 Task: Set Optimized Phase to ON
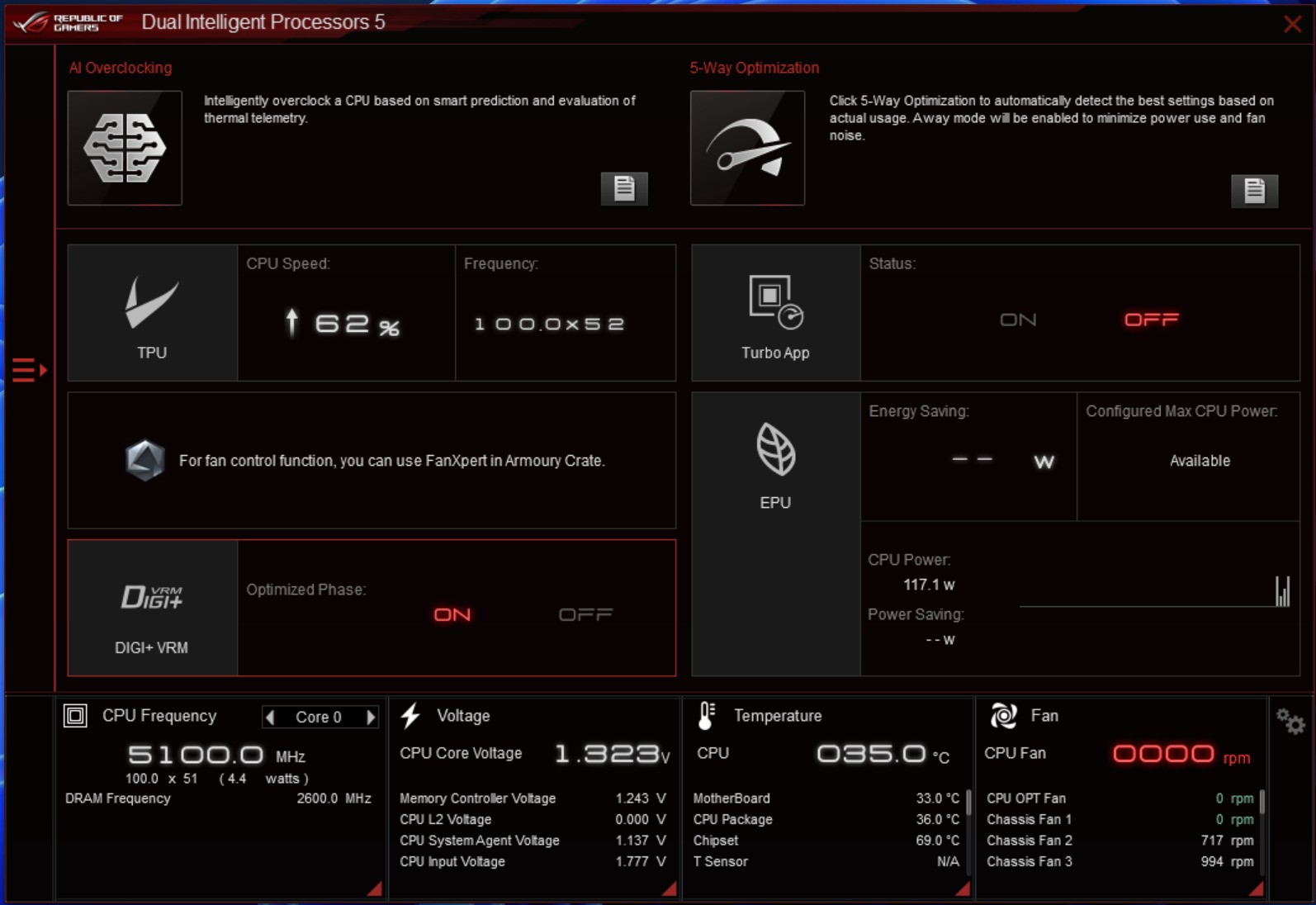[x=452, y=614]
